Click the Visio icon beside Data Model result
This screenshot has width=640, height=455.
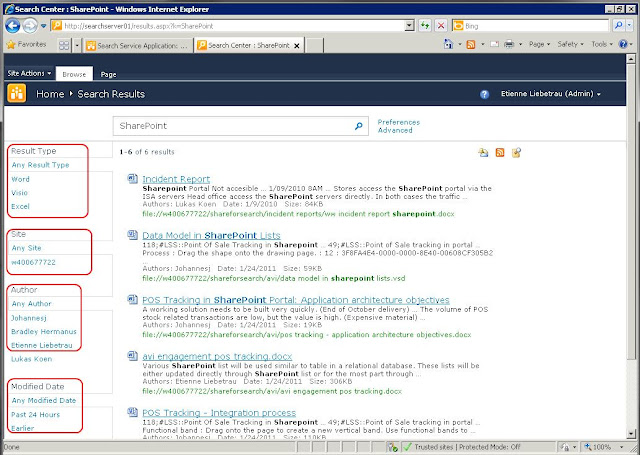tap(132, 235)
